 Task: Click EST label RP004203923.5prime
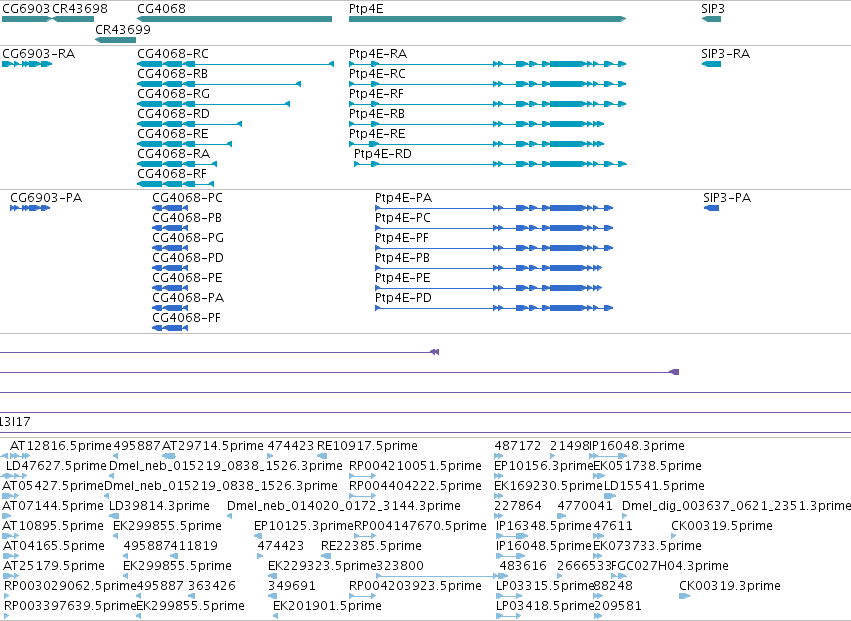[415, 587]
